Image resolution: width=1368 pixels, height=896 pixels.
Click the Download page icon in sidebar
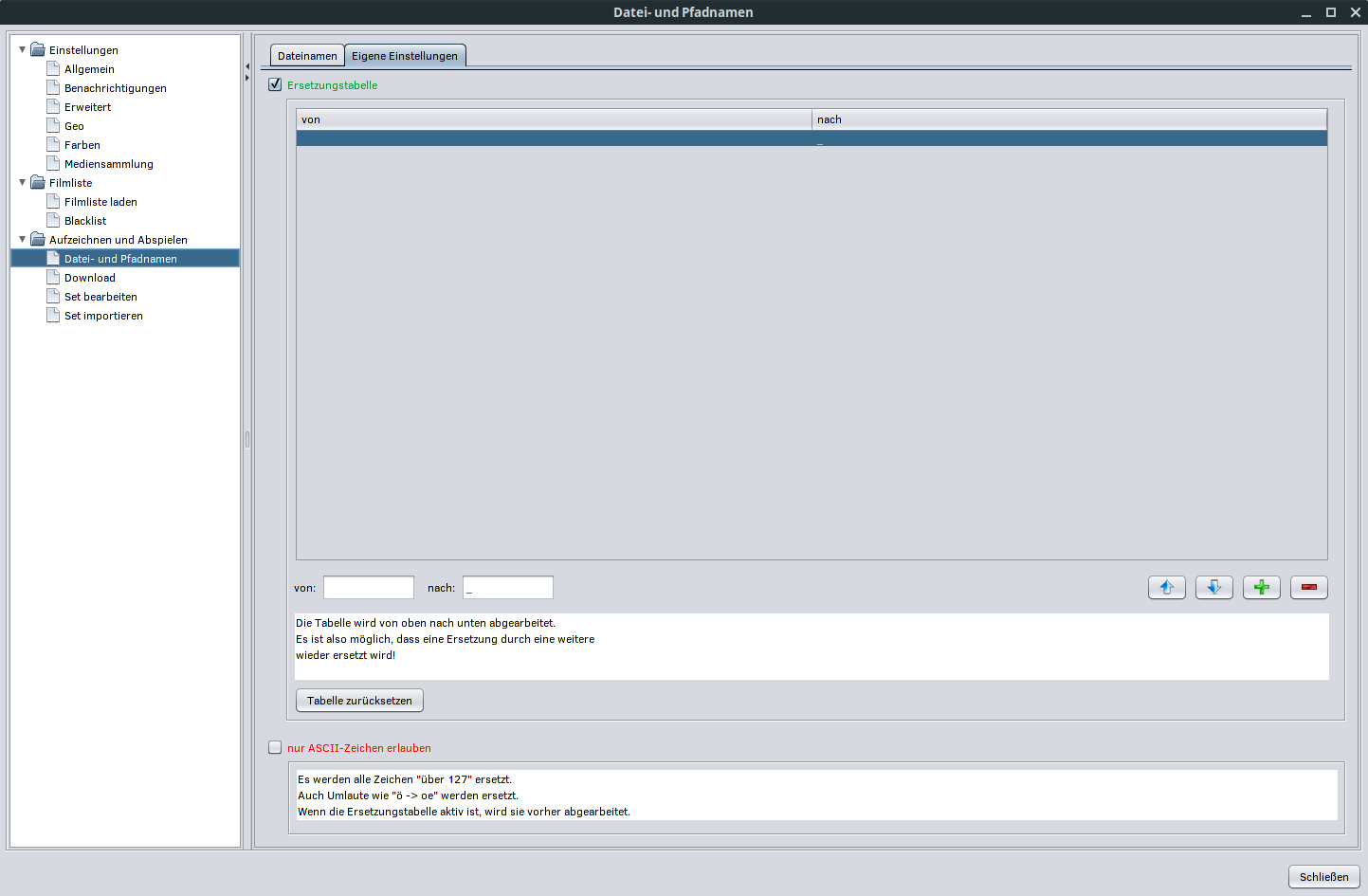click(53, 278)
